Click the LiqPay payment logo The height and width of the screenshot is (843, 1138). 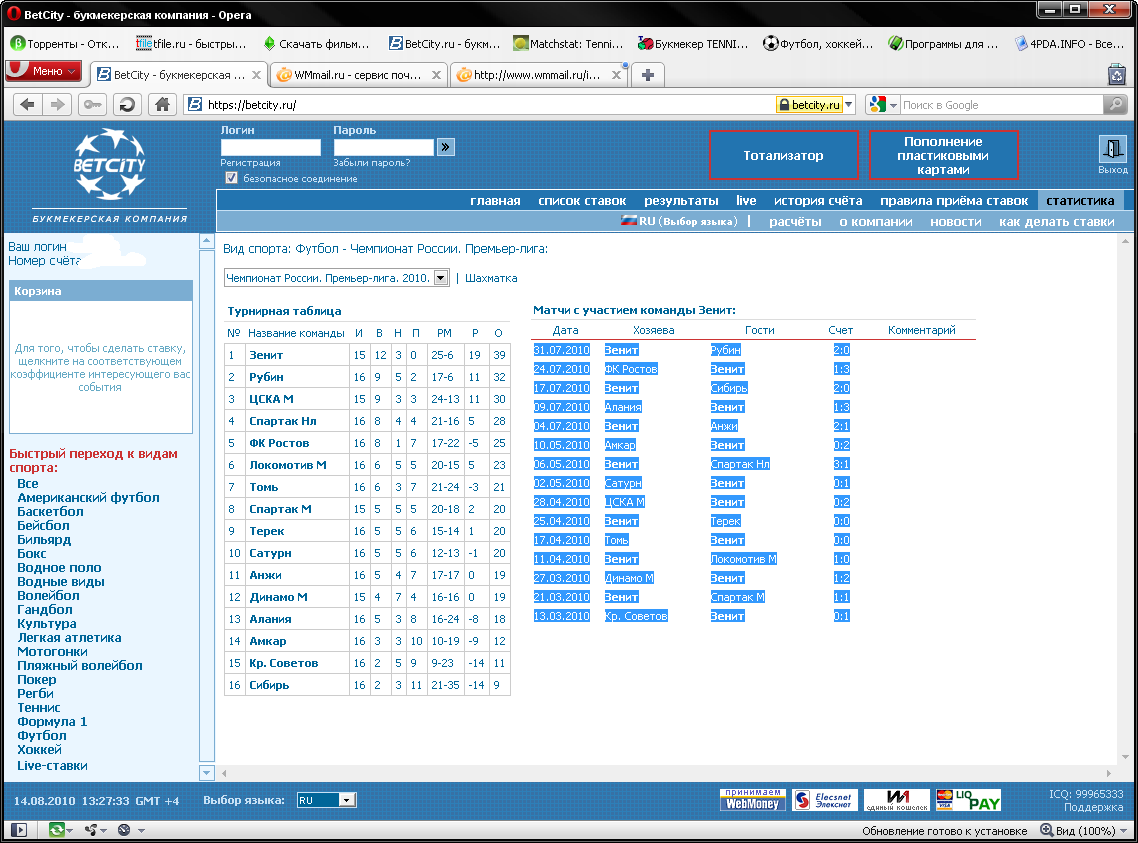coord(968,799)
